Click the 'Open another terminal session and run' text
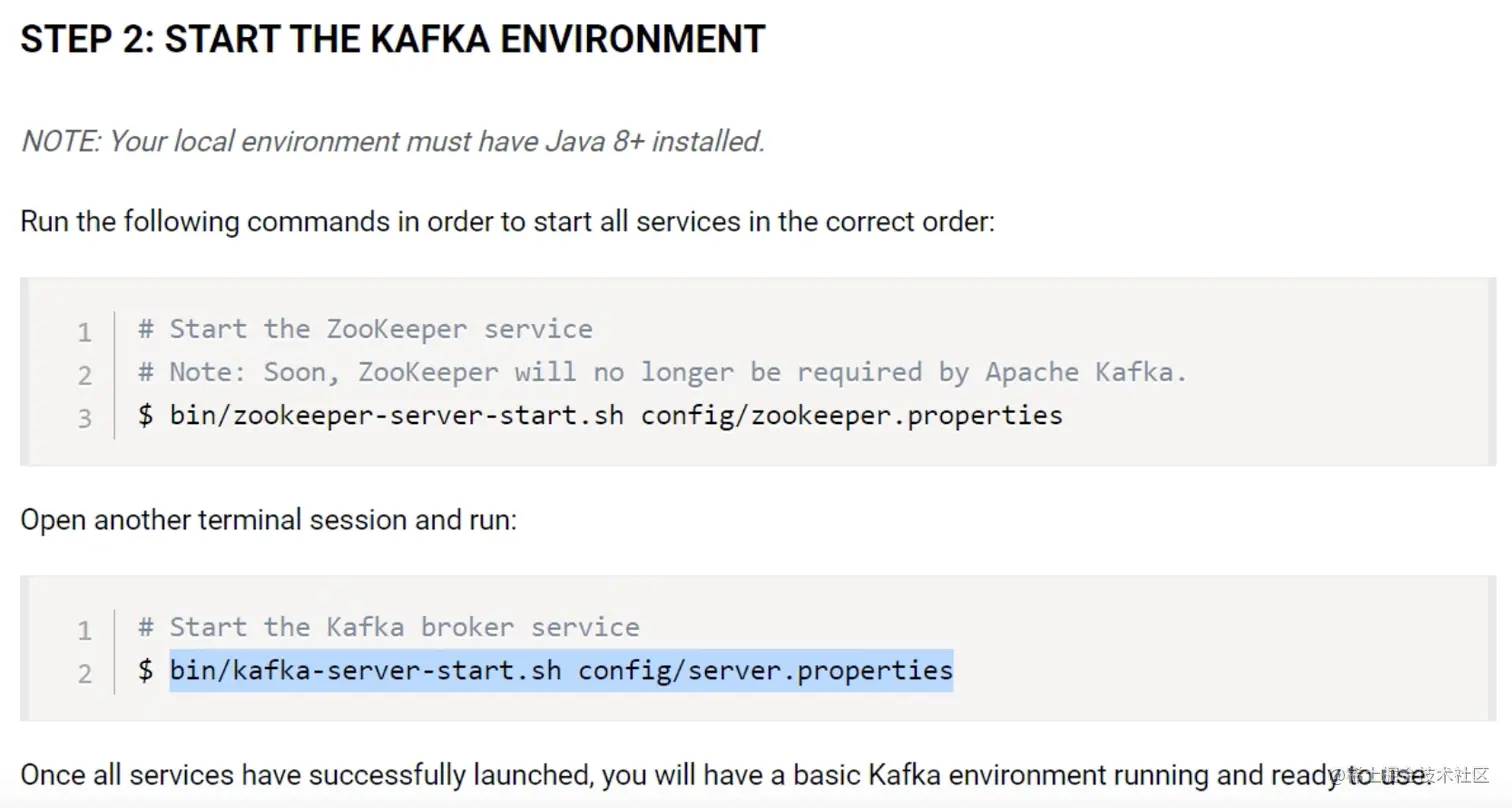This screenshot has height=808, width=1512. [269, 520]
